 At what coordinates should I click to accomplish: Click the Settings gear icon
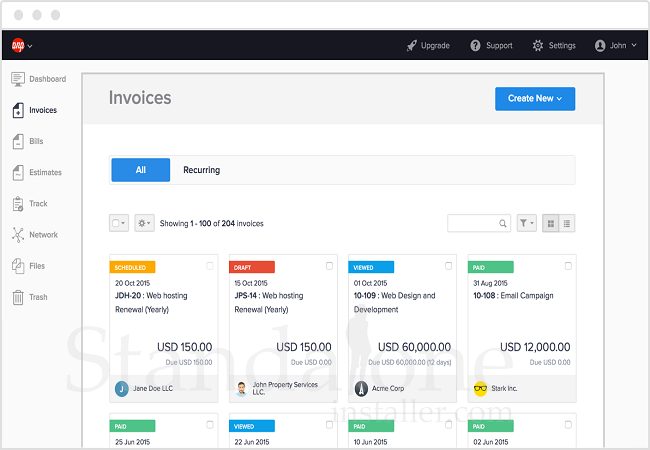pyautogui.click(x=538, y=46)
